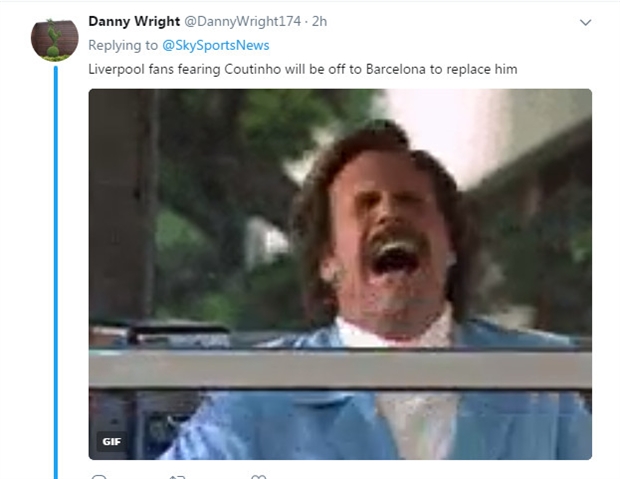Open the @SkySportsNews profile link
This screenshot has height=479, width=620.
click(215, 45)
